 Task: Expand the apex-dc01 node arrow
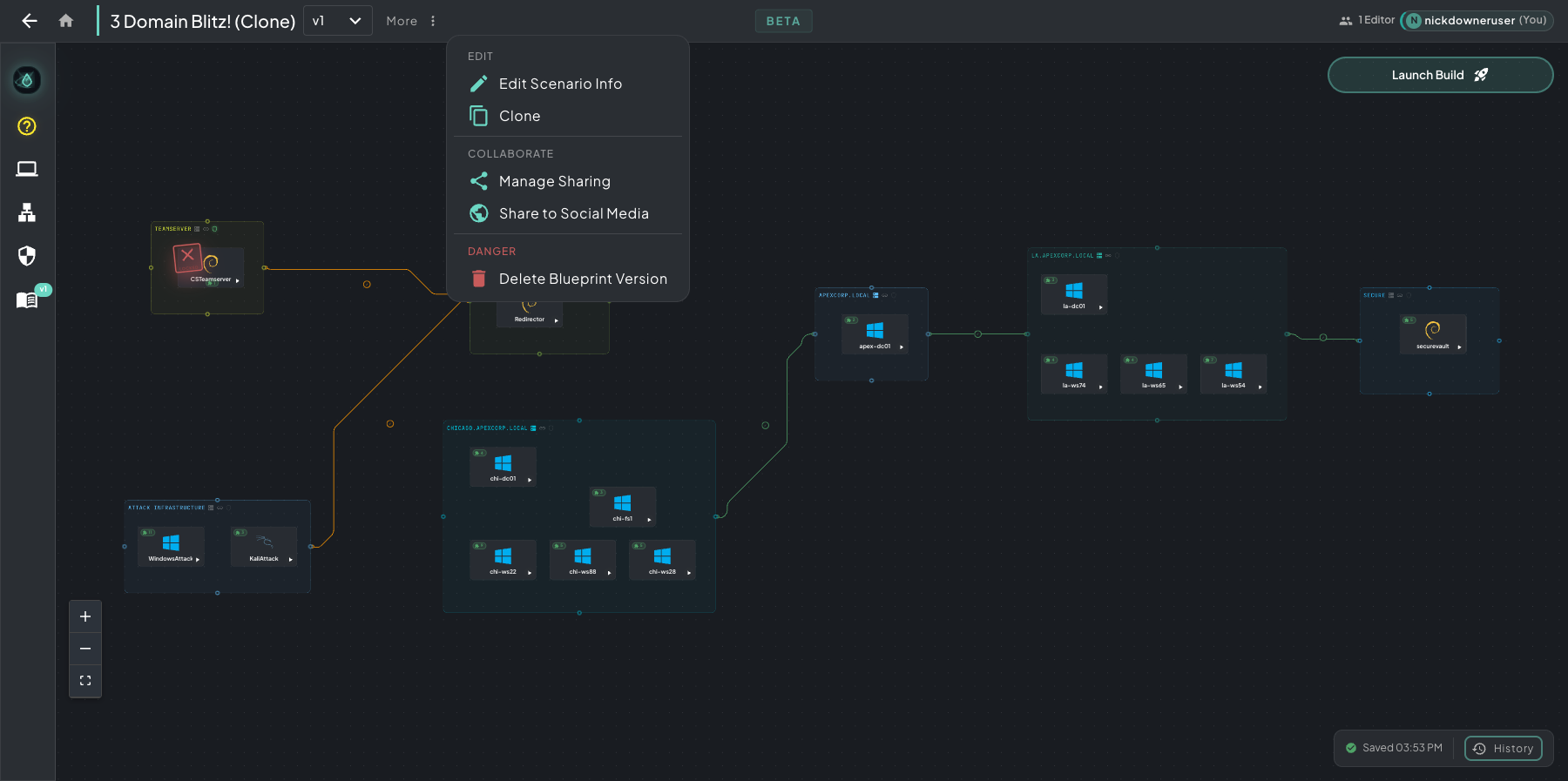click(x=902, y=347)
